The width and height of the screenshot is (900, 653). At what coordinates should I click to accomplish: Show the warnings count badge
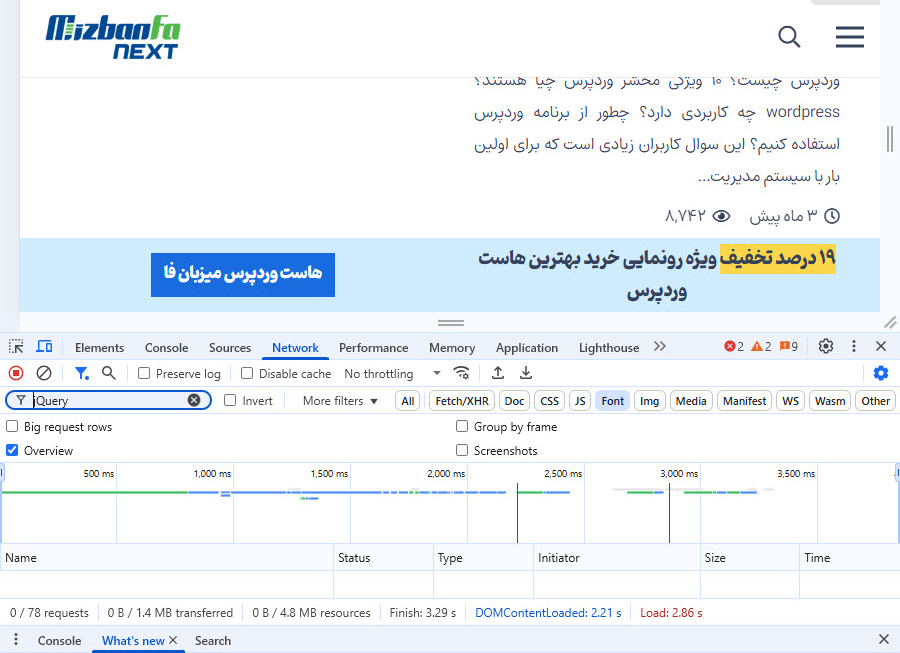coord(762,347)
